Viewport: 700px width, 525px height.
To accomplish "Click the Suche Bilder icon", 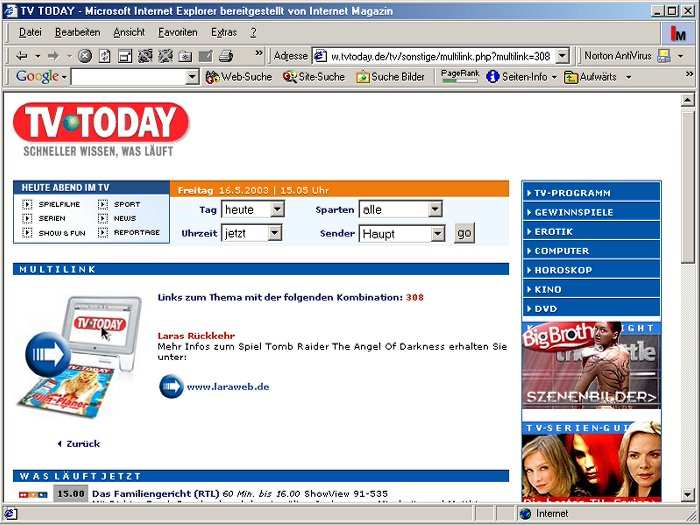I will (362, 77).
